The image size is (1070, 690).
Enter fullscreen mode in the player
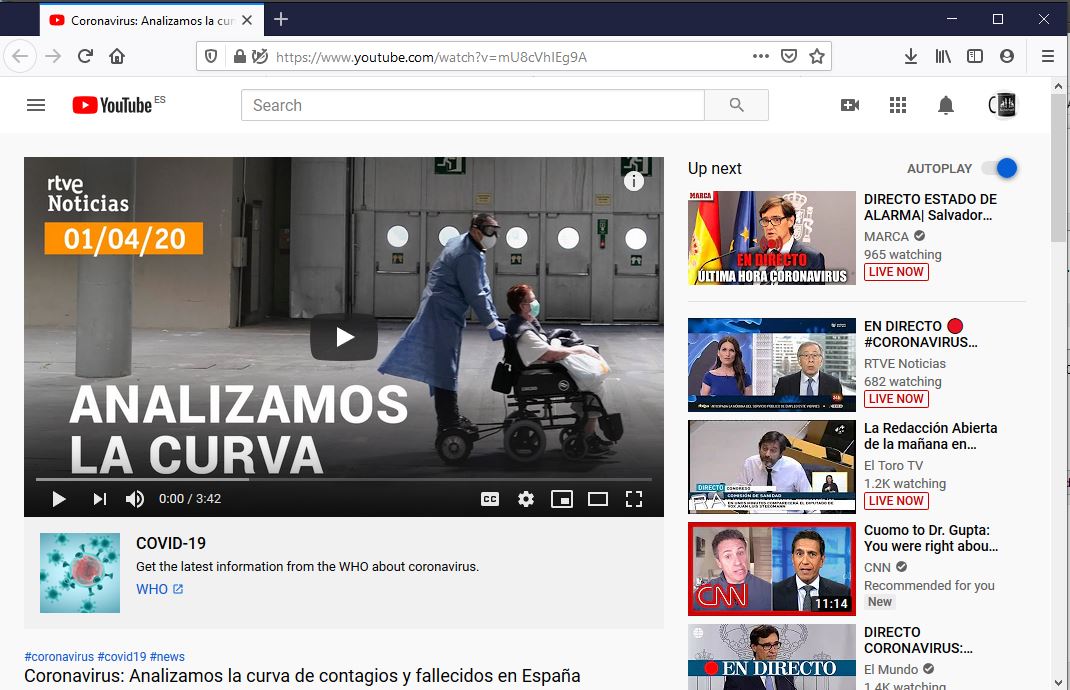633,499
